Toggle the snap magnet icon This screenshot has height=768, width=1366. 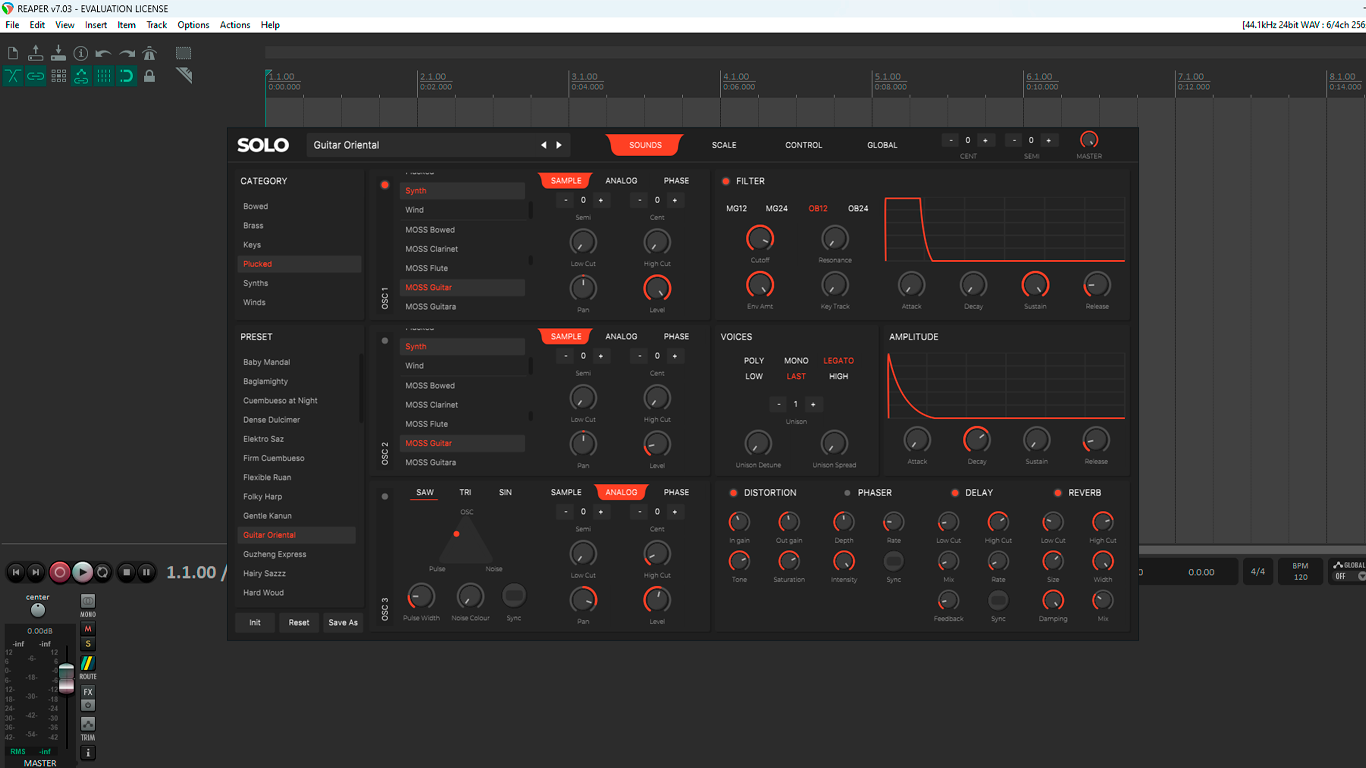pos(127,76)
